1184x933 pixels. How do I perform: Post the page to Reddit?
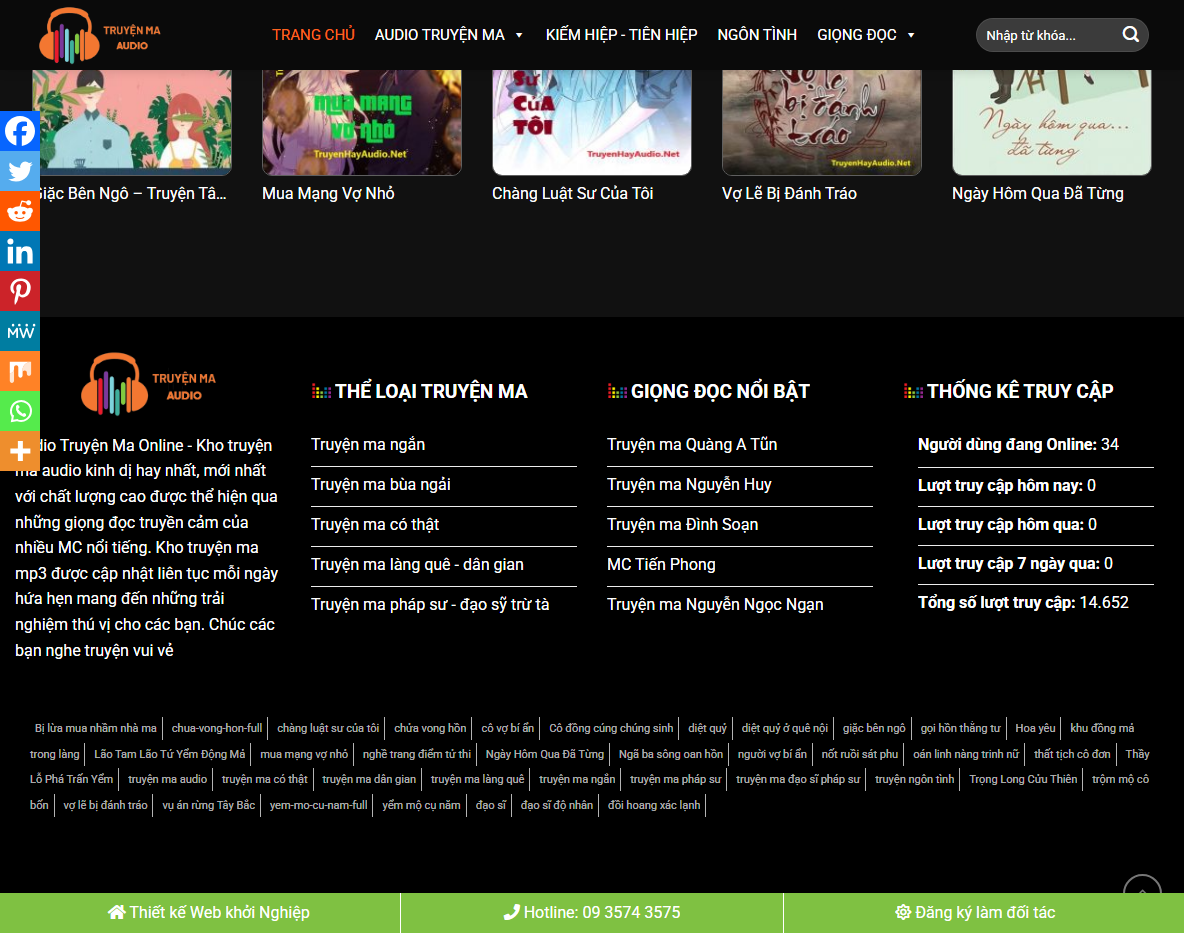pyautogui.click(x=20, y=211)
